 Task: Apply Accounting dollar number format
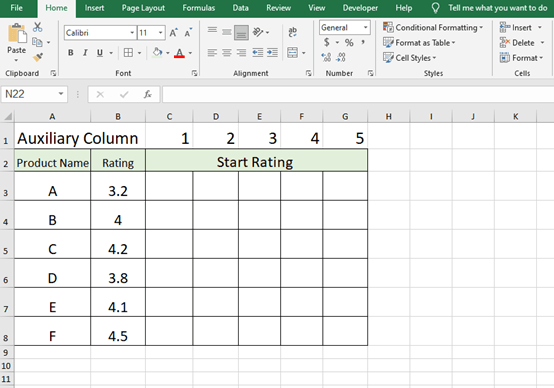(327, 42)
